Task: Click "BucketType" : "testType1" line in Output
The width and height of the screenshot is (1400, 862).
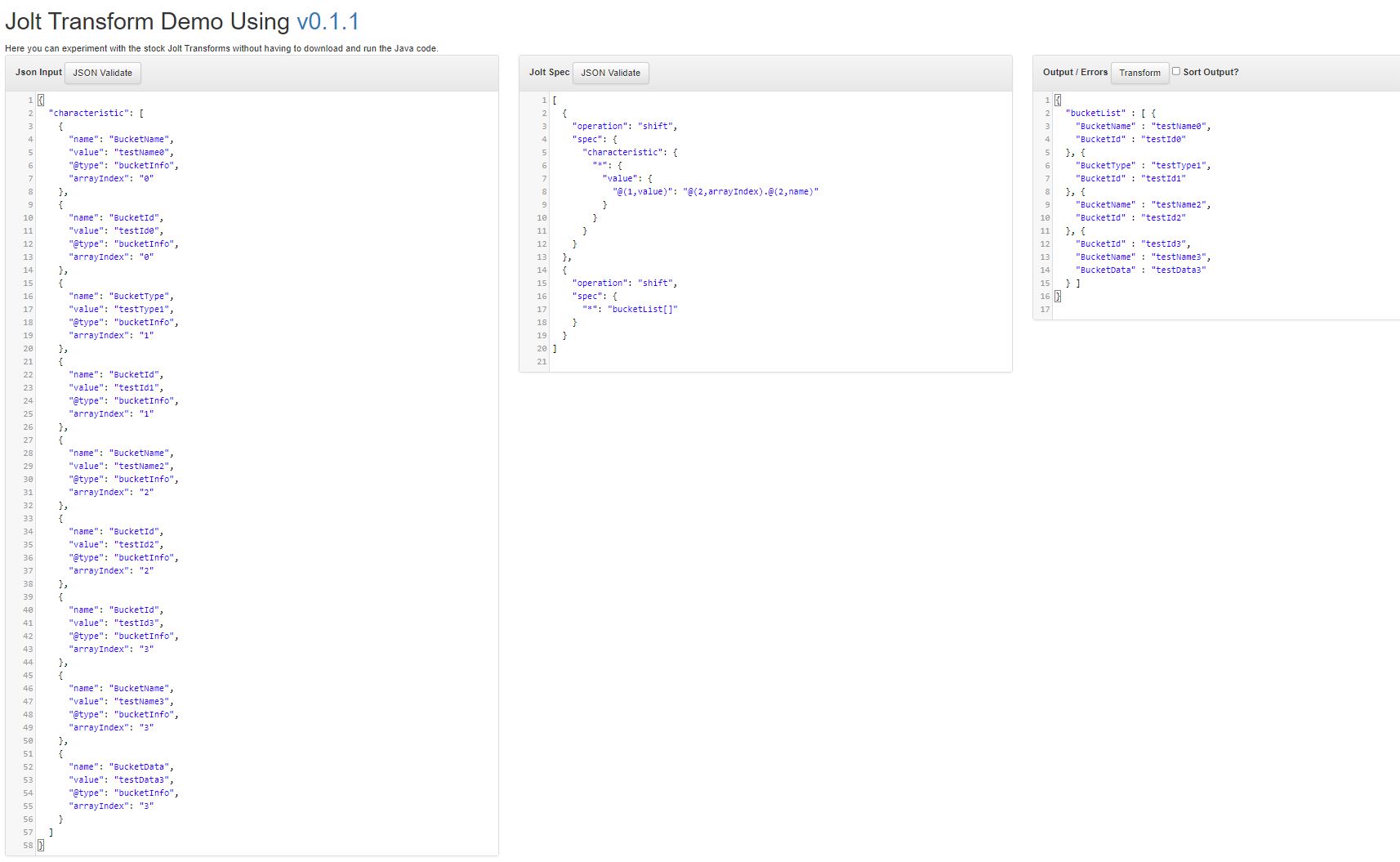Action: click(x=1144, y=165)
